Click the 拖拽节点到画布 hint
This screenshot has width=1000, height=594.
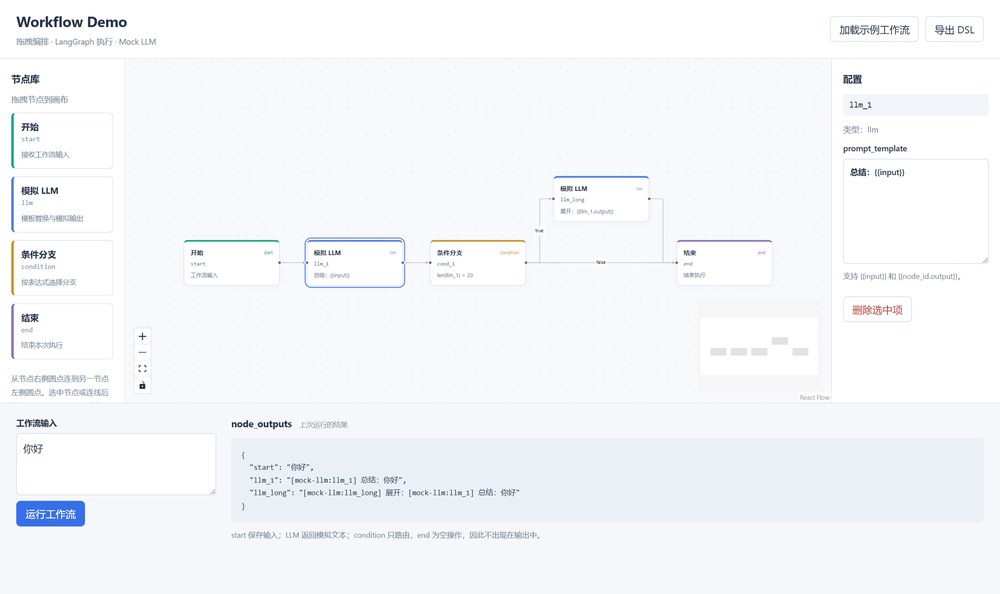click(40, 100)
